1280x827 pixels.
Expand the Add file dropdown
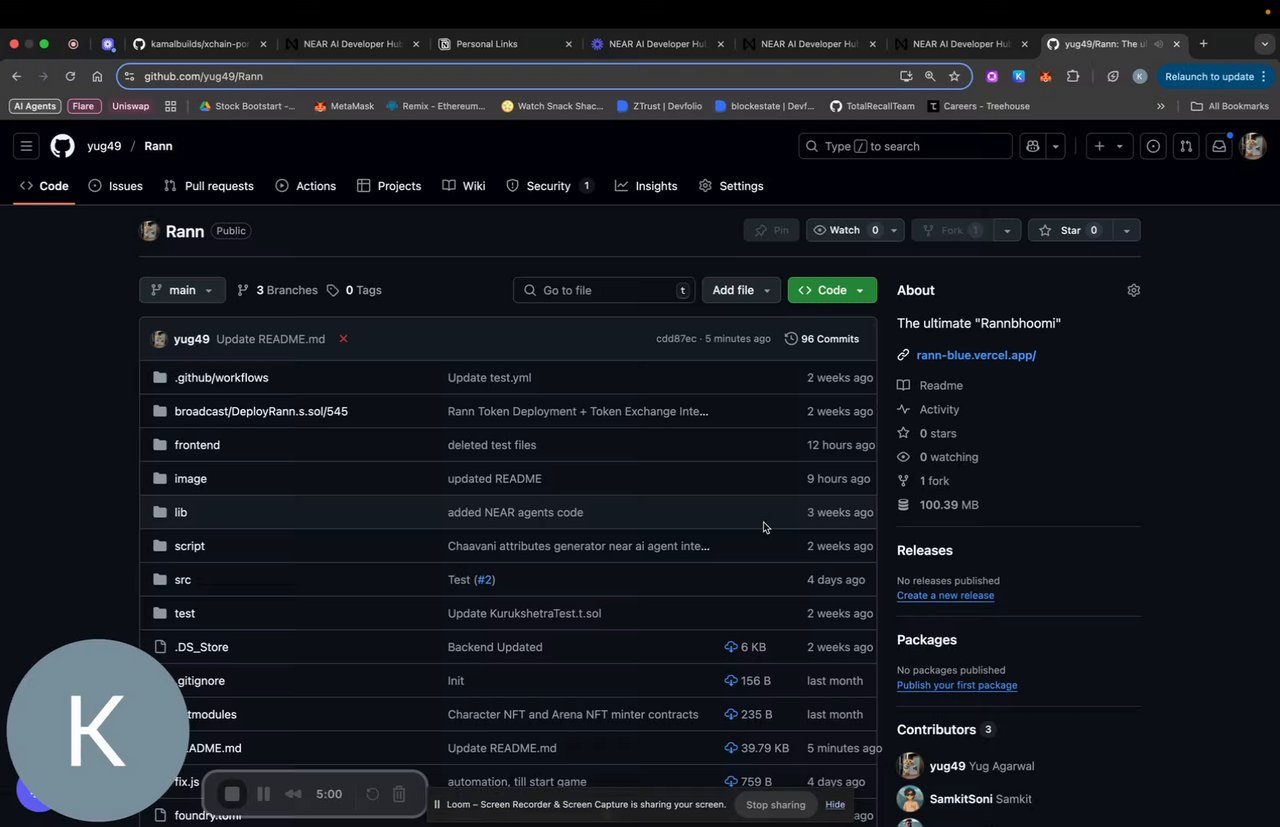coord(741,290)
